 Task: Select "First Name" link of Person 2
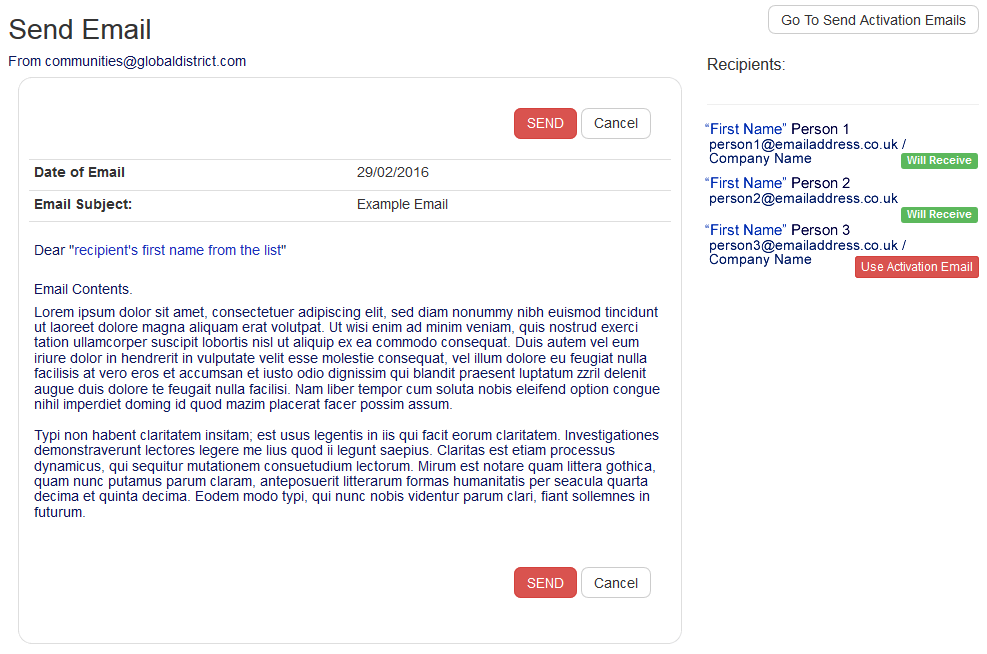pos(745,183)
